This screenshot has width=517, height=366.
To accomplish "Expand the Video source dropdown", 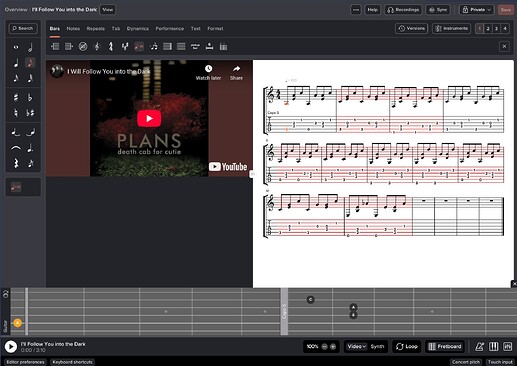I will pyautogui.click(x=356, y=347).
